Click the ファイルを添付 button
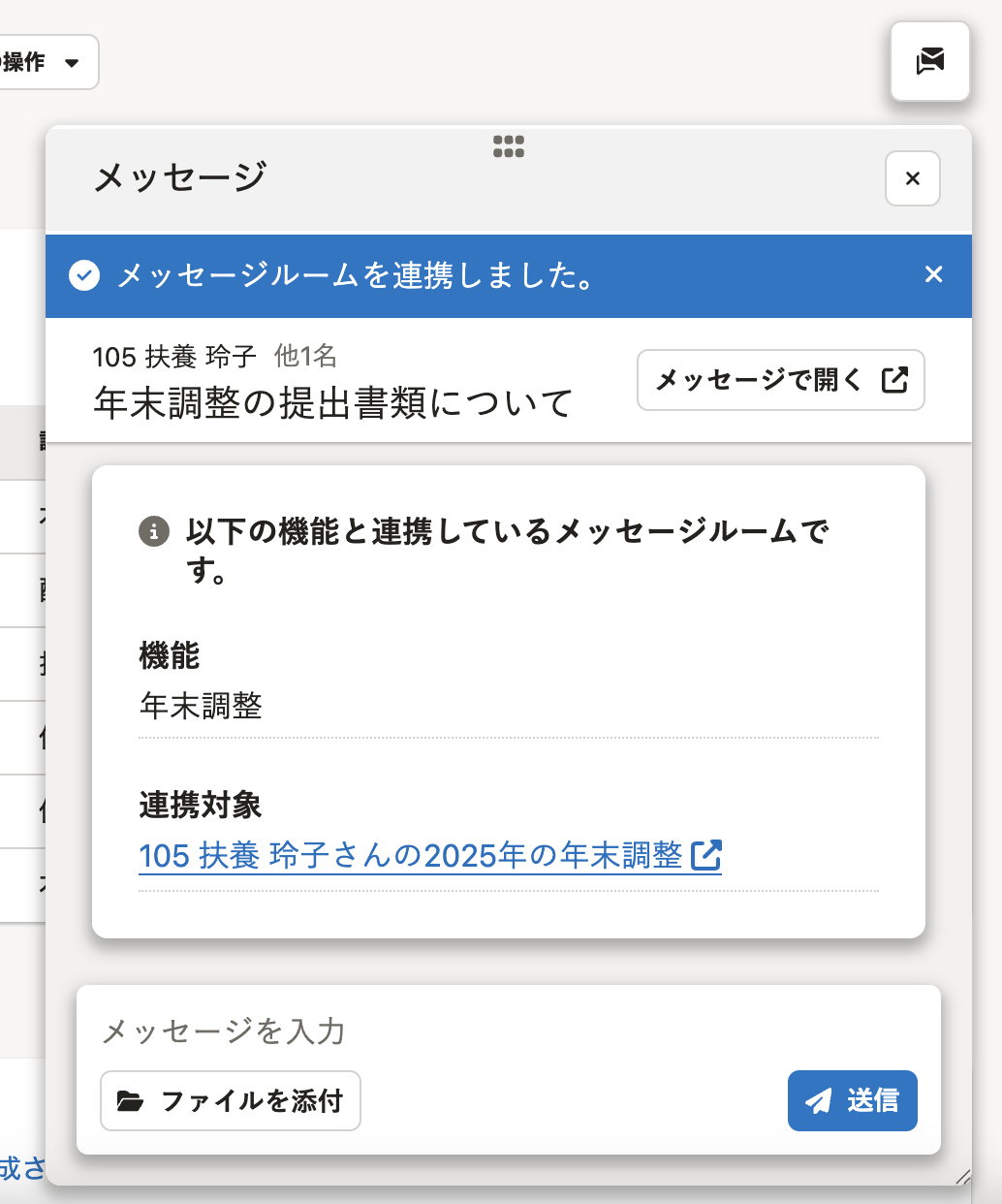1002x1204 pixels. coord(231,1100)
